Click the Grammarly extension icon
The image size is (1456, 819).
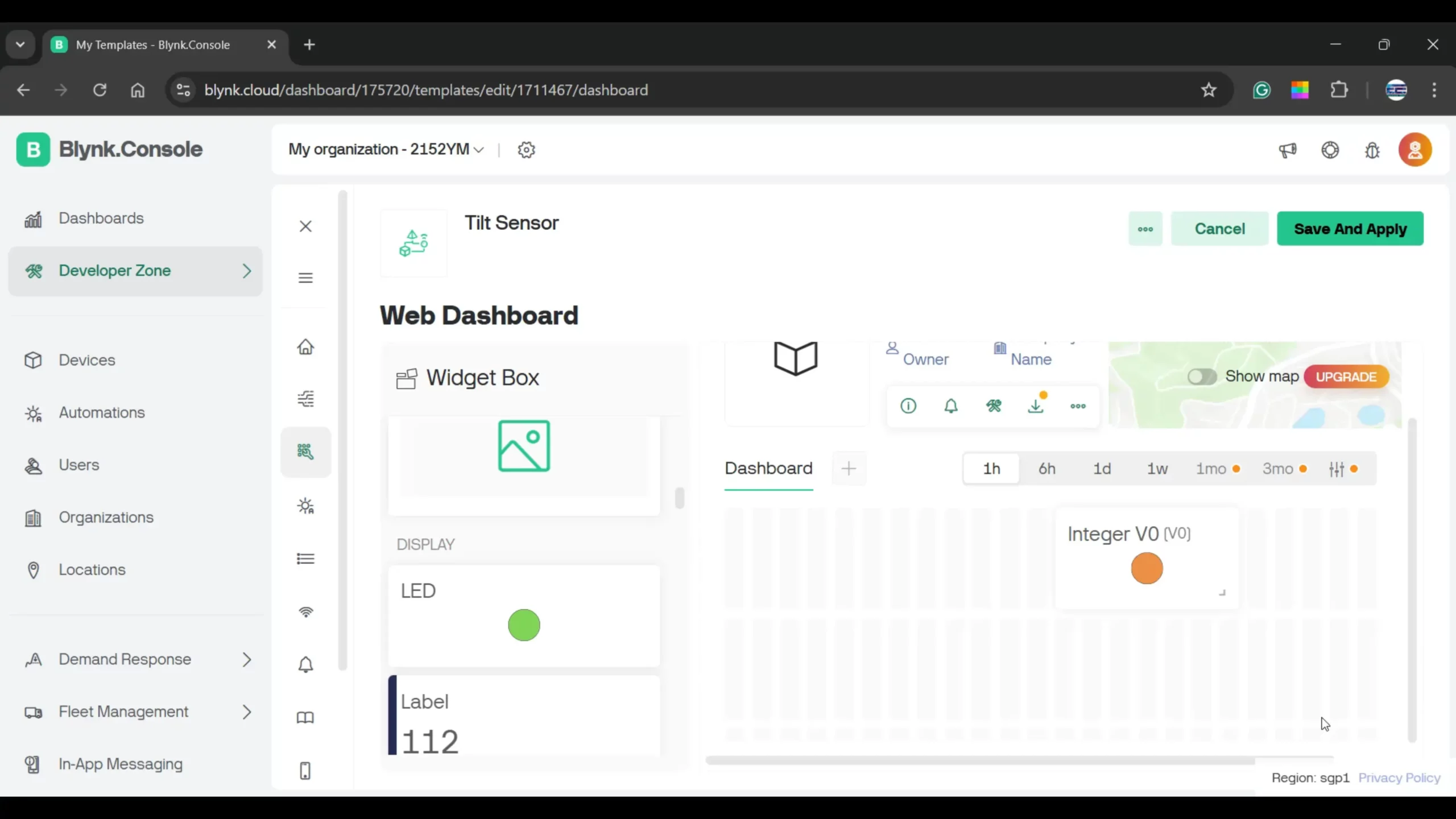[1261, 90]
